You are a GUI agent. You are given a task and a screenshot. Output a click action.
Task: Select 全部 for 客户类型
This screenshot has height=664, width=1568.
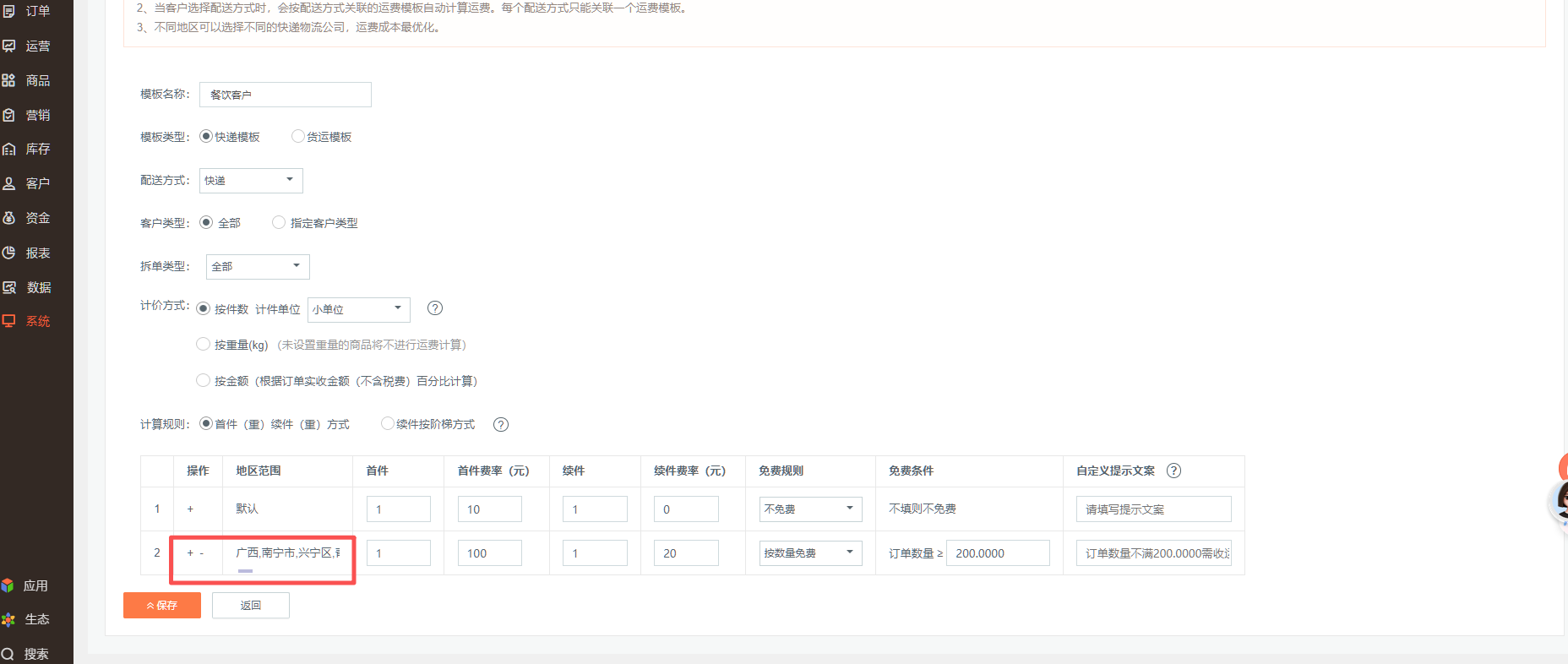tap(206, 222)
